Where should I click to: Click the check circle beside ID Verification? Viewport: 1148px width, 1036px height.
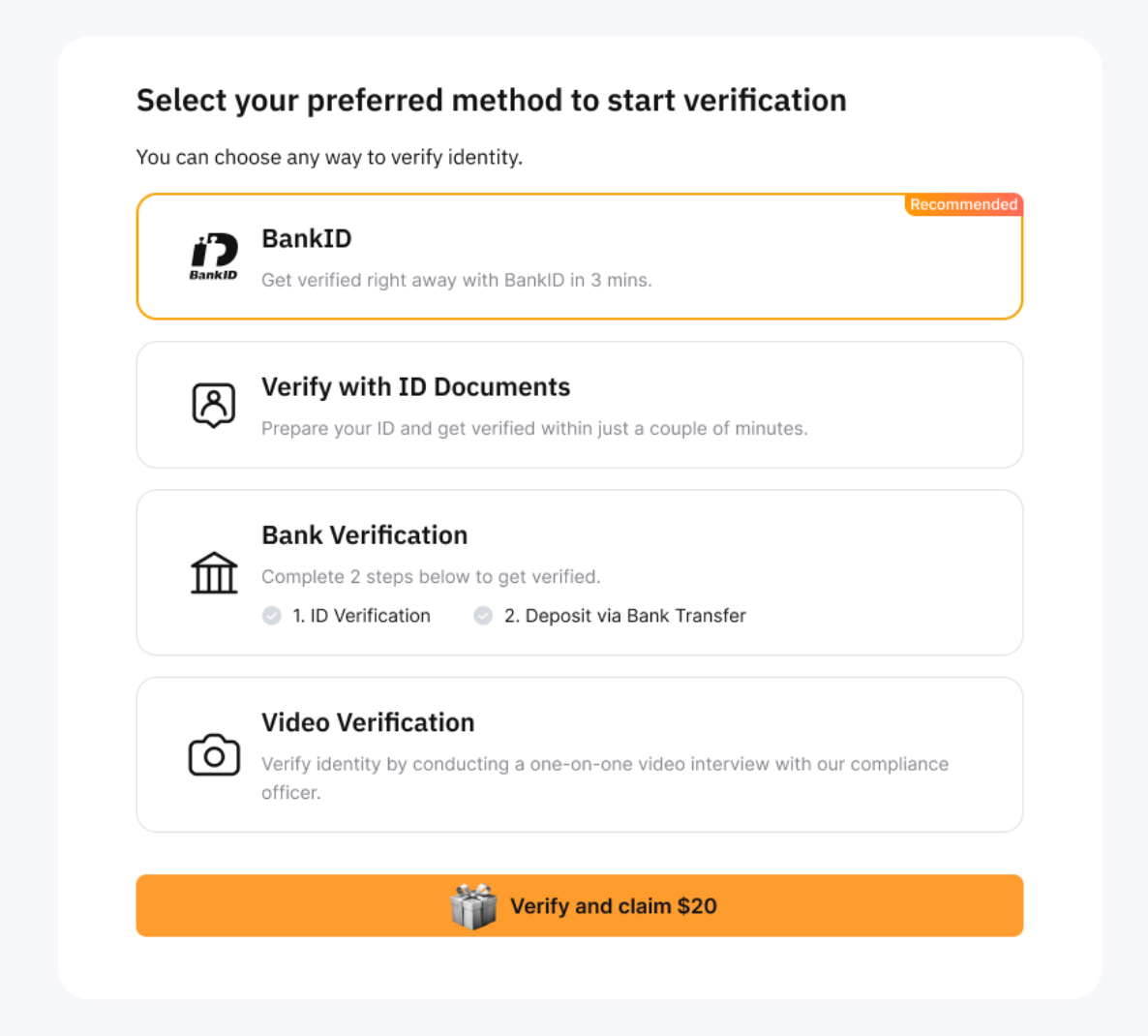272,616
